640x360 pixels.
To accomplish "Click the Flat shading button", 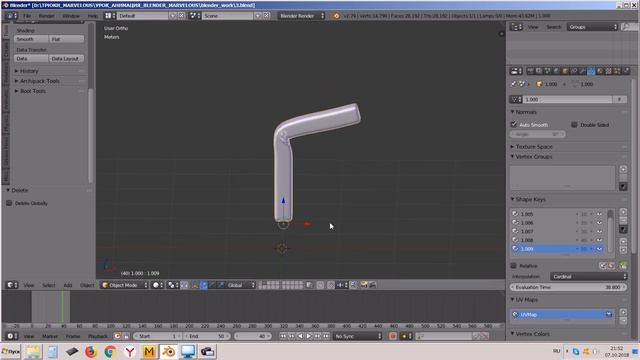I will [67, 39].
